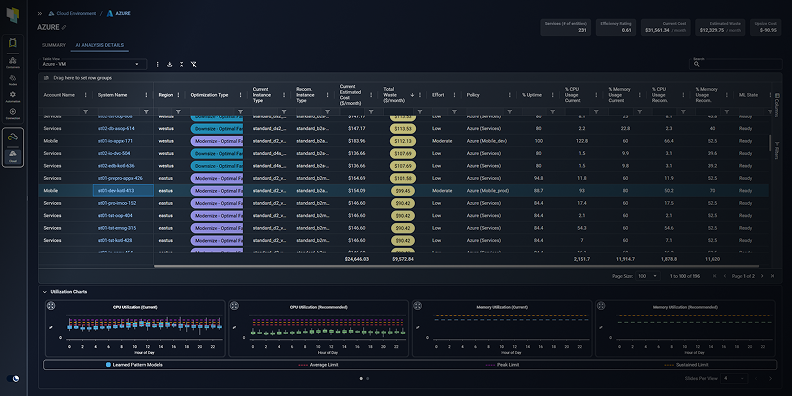Expand CPU Utilization (Current) chart fullscreen

pos(51,306)
